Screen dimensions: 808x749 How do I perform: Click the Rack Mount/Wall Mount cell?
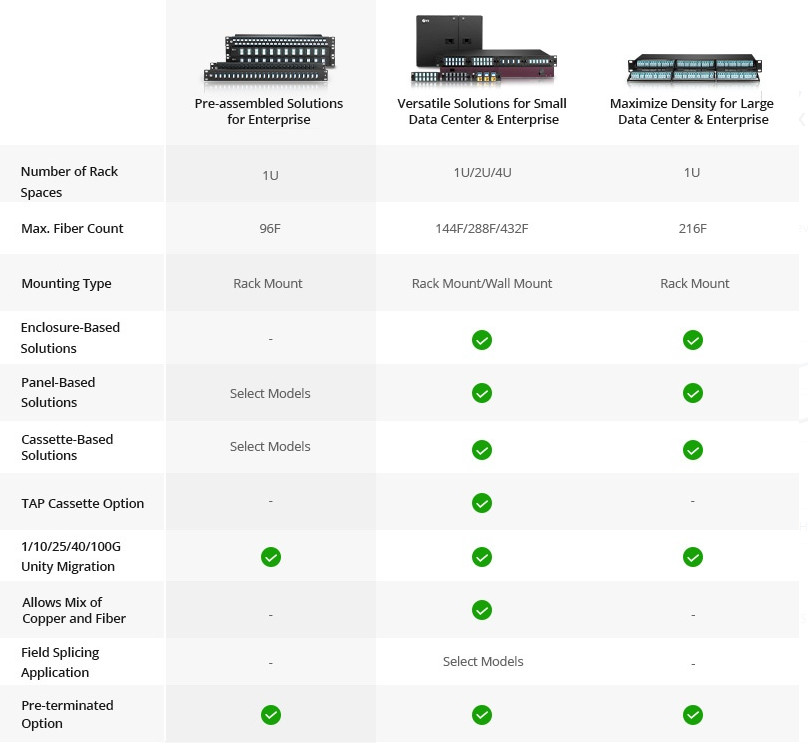tap(482, 283)
